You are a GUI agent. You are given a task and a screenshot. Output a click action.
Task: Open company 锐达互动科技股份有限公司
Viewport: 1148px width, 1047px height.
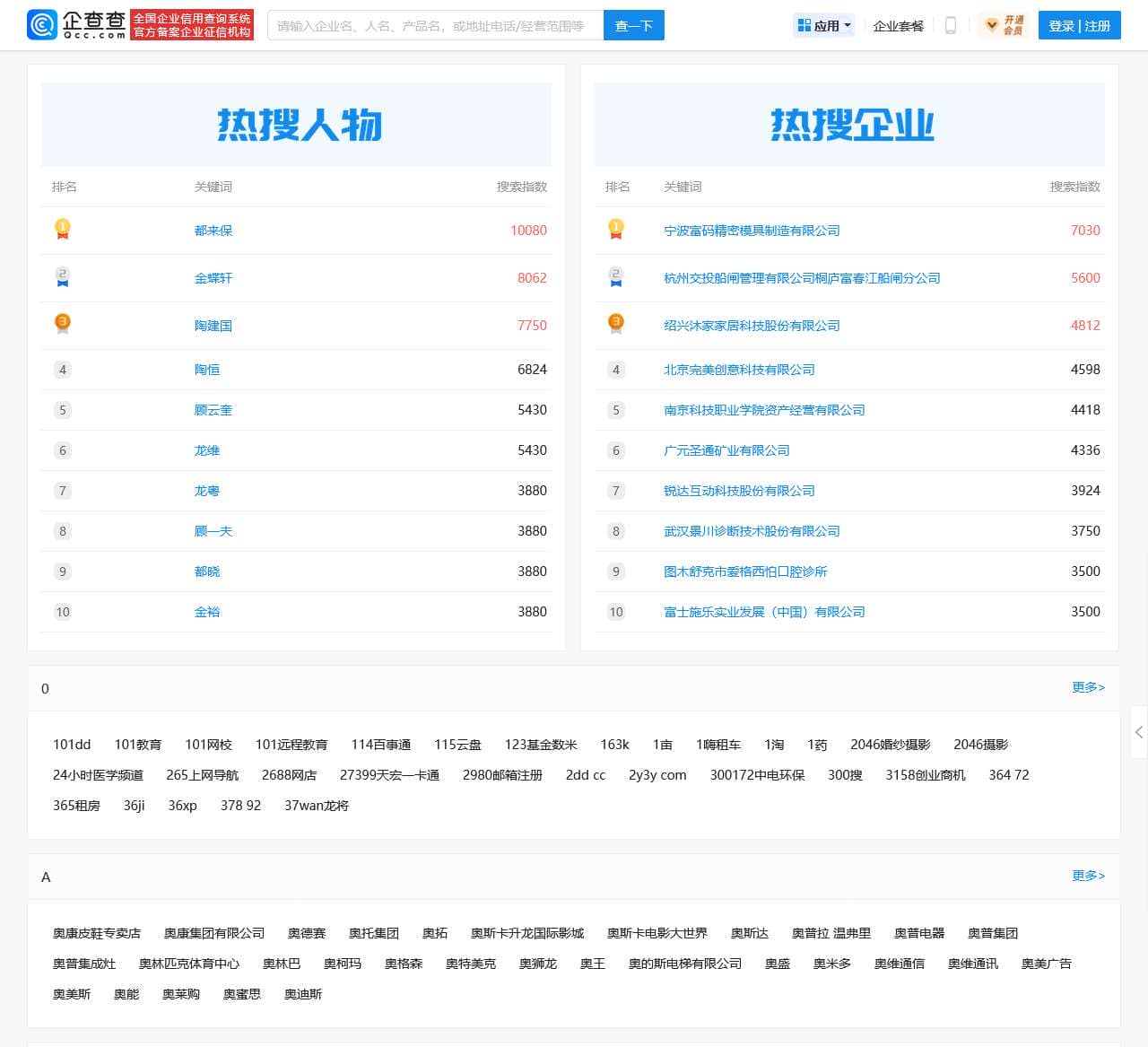click(739, 491)
